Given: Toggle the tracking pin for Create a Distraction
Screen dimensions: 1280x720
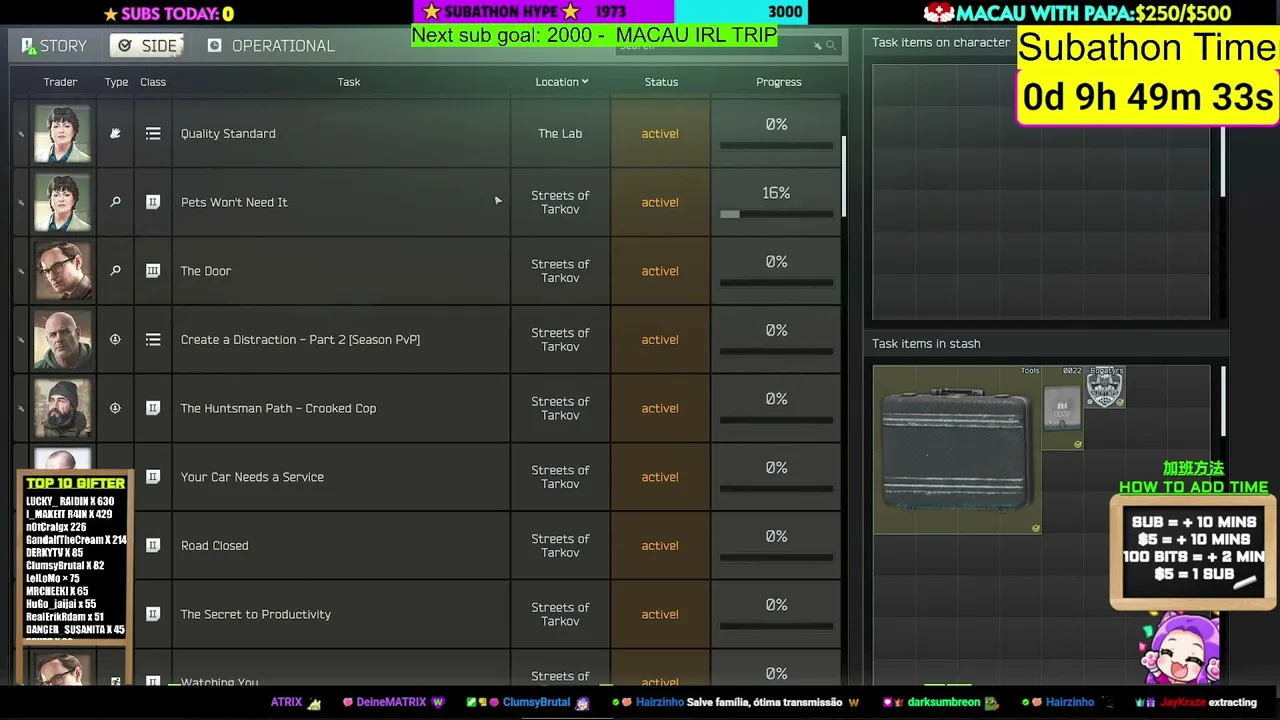Looking at the screenshot, I should point(21,341).
